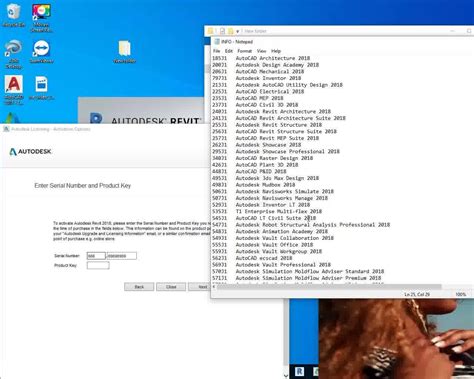Open the New folder icon on the desktop
The height and width of the screenshot is (379, 474).
(124, 52)
